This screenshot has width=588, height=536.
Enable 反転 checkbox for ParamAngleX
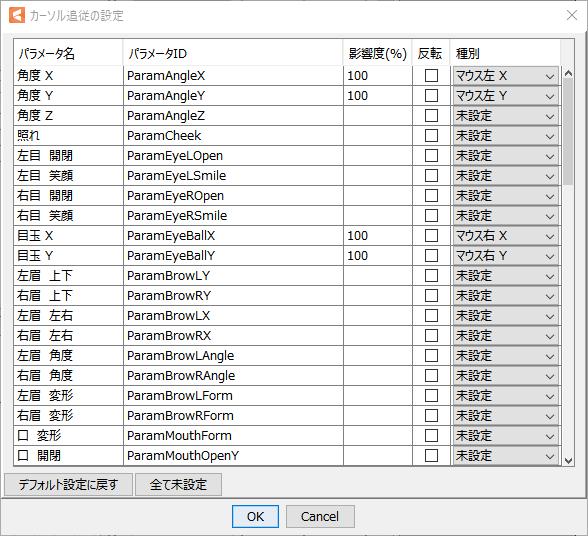pos(431,76)
